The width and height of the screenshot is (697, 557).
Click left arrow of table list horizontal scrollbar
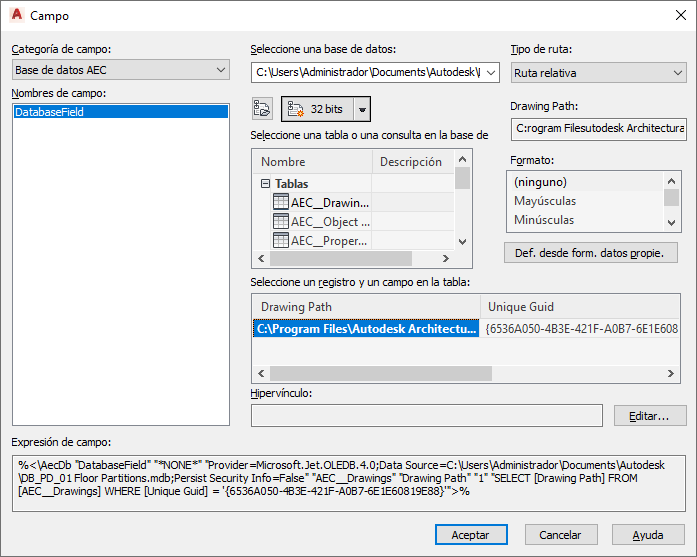click(x=261, y=258)
